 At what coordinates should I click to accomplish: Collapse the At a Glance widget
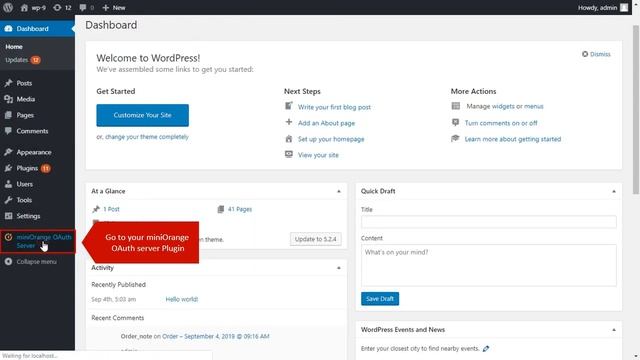point(339,191)
